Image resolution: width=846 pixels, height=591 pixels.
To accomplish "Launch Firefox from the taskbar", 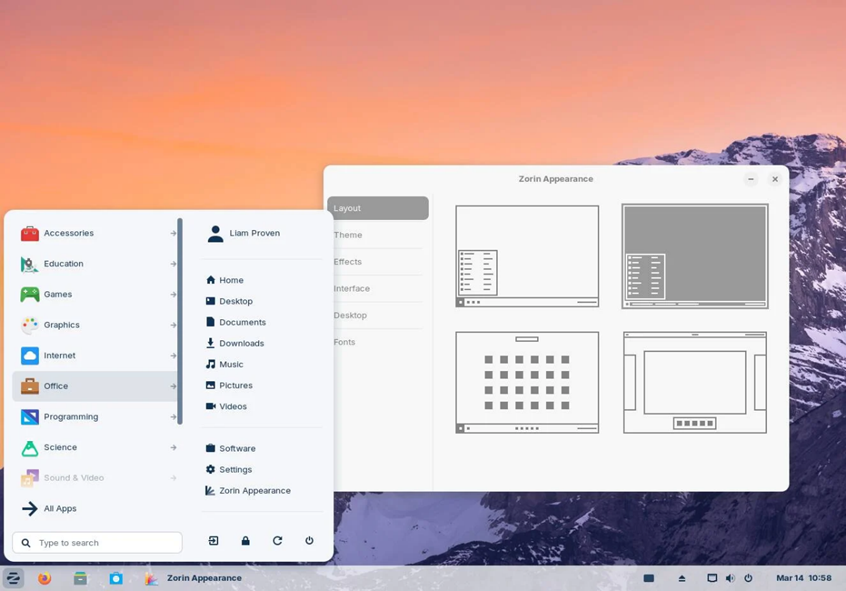I will (x=45, y=578).
